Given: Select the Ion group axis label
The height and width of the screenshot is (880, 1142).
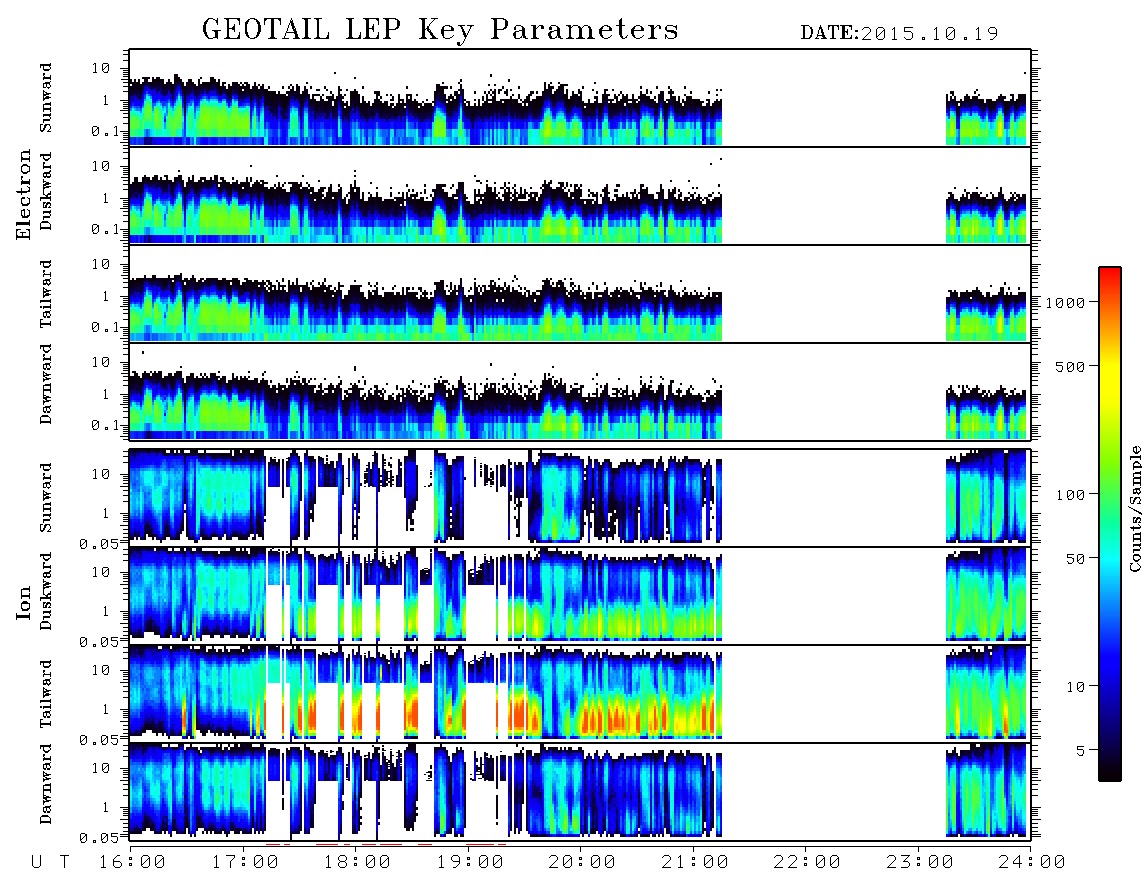Looking at the screenshot, I should [23, 602].
